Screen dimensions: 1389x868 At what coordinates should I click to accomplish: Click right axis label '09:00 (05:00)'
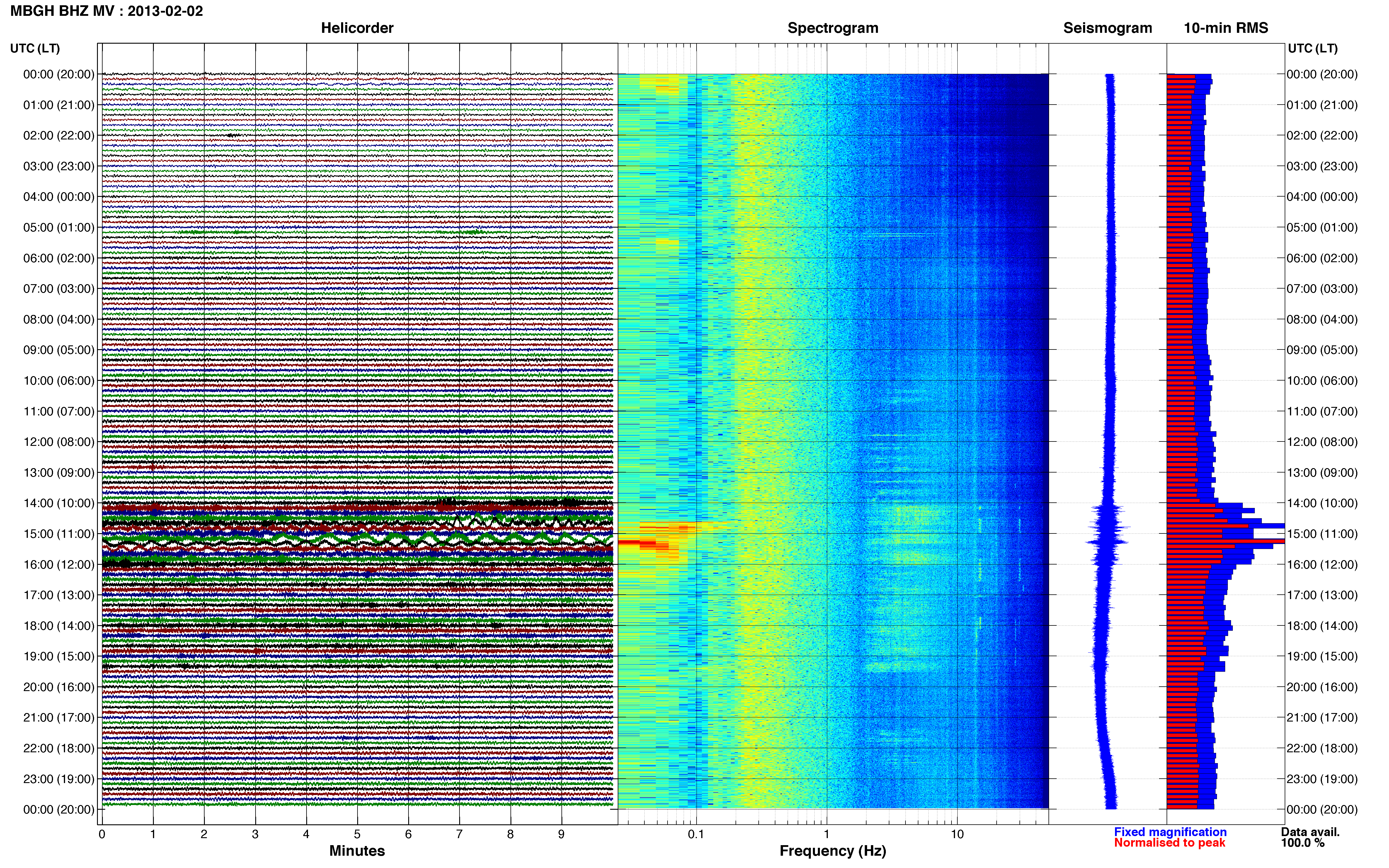[x=1322, y=349]
